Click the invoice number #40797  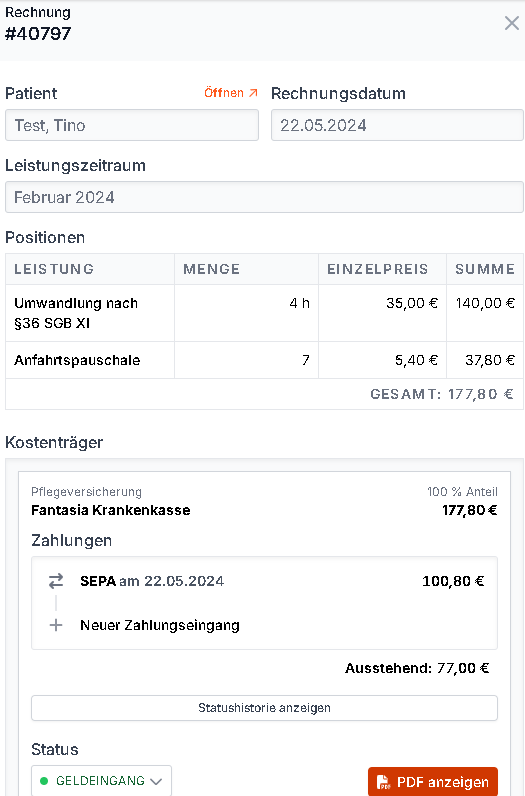click(38, 34)
